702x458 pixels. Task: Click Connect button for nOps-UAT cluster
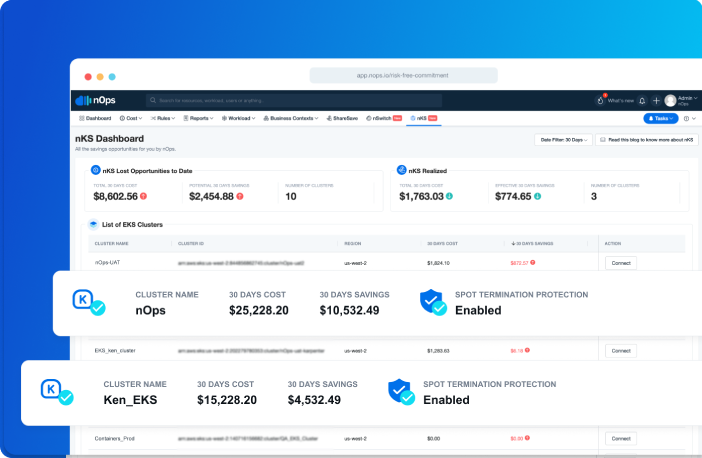coord(621,263)
